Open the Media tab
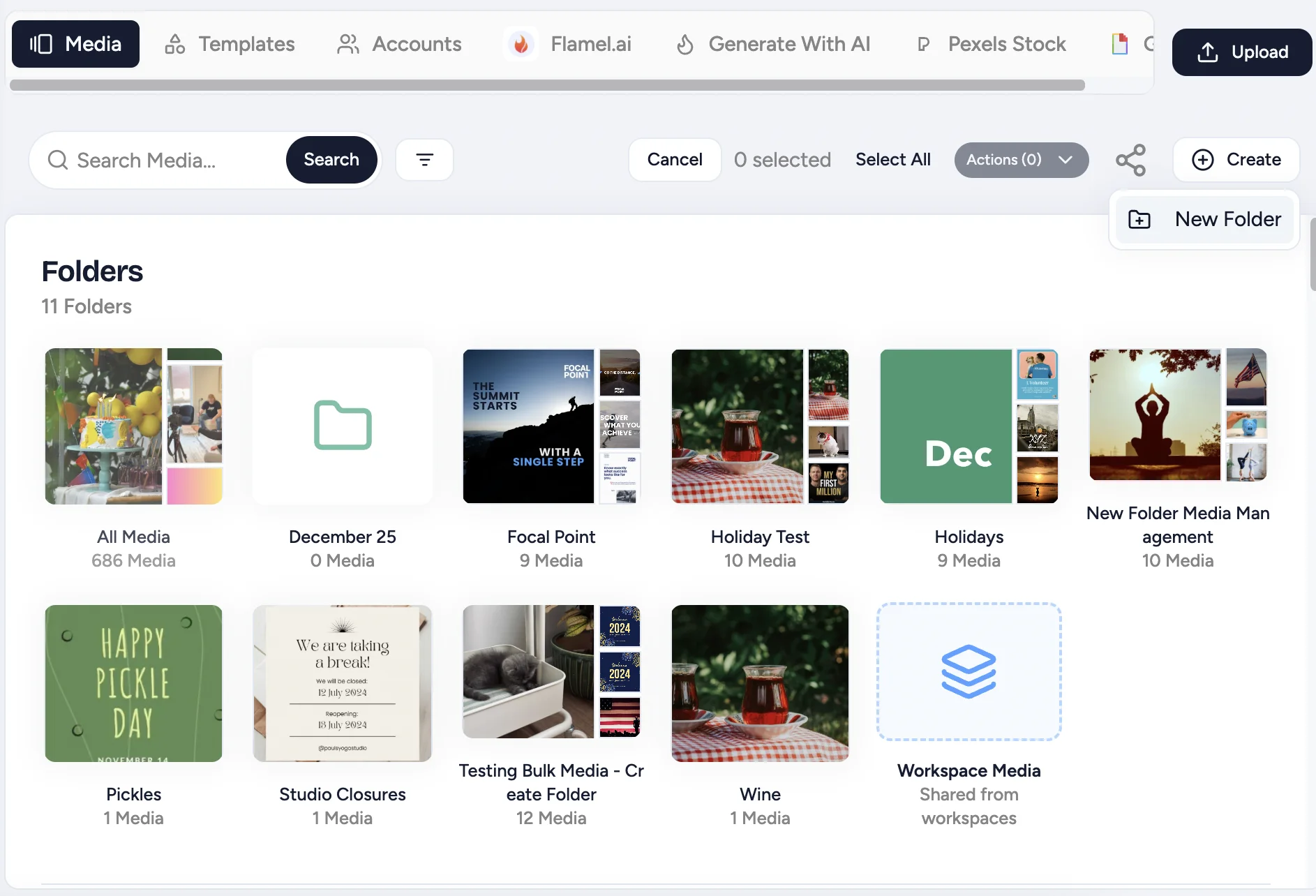Image resolution: width=1316 pixels, height=896 pixels. (75, 44)
